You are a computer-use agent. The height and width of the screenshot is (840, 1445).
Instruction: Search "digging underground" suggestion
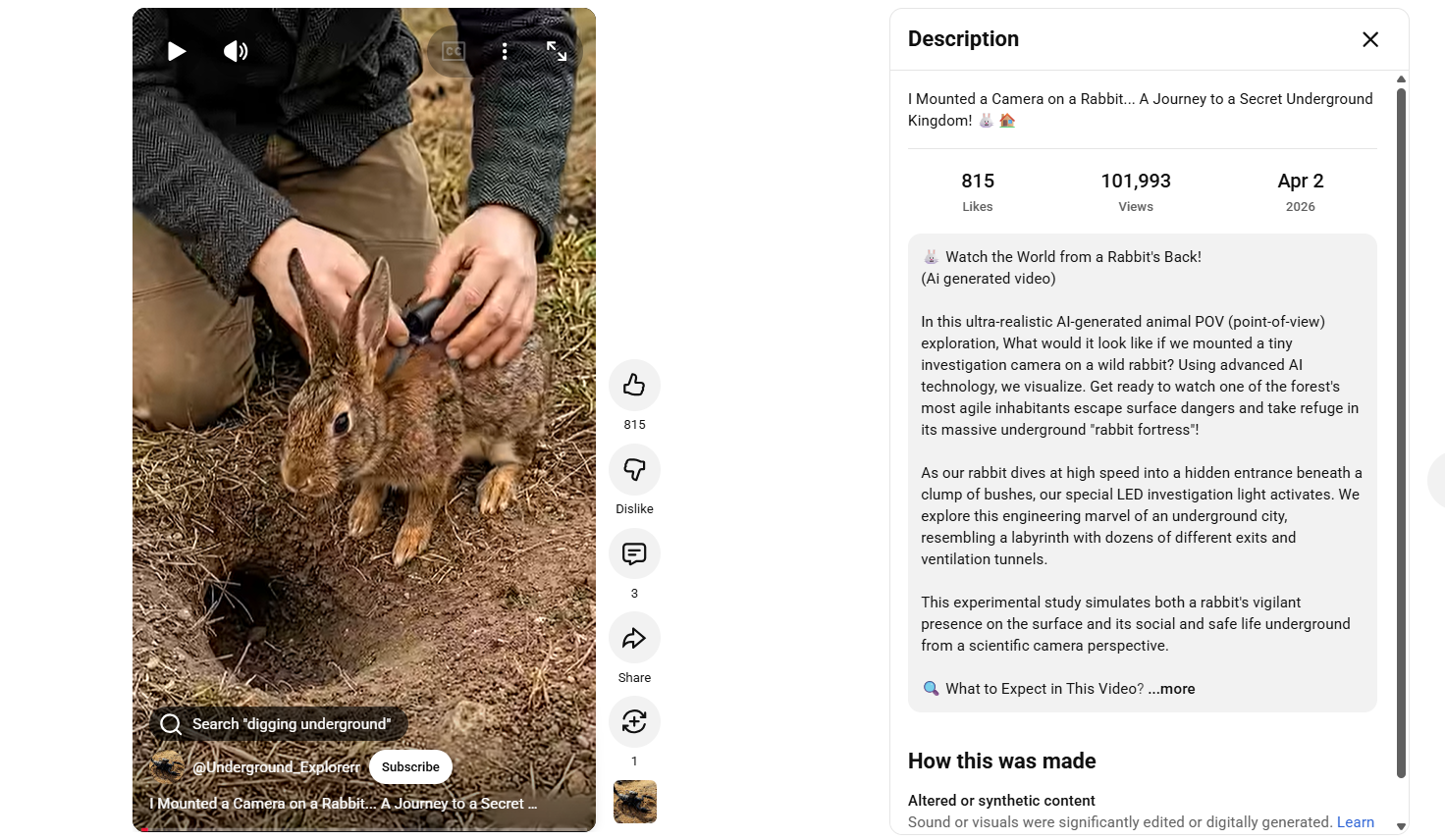click(x=279, y=724)
